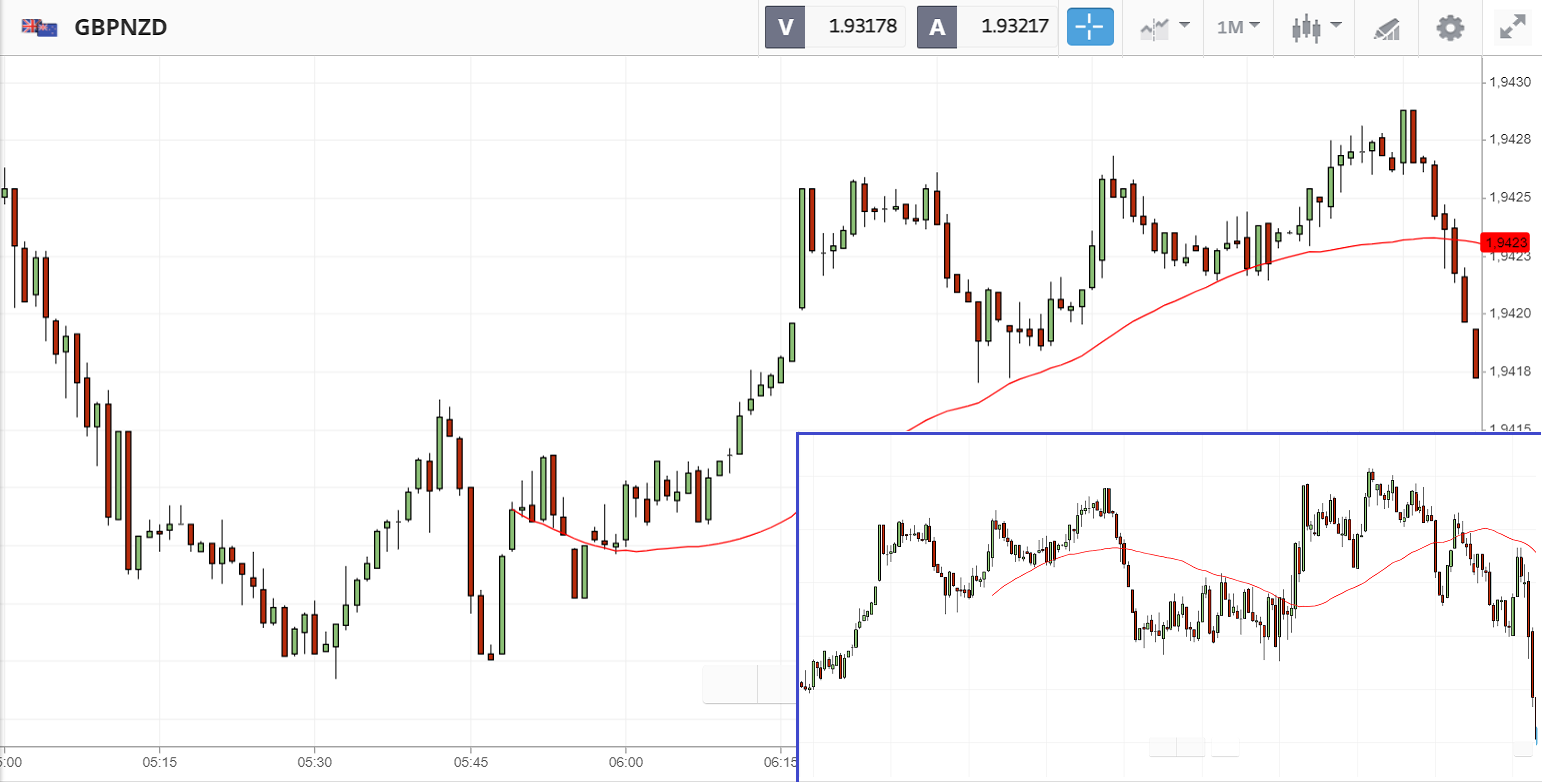Open chart settings with the gear icon
This screenshot has width=1542, height=782.
coord(1450,27)
